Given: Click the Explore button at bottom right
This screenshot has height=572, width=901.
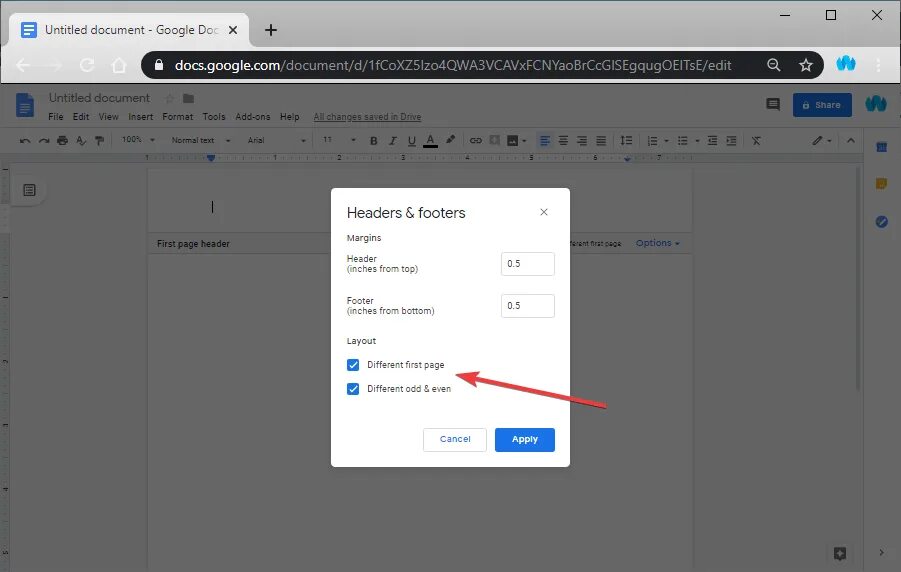Looking at the screenshot, I should pos(840,553).
